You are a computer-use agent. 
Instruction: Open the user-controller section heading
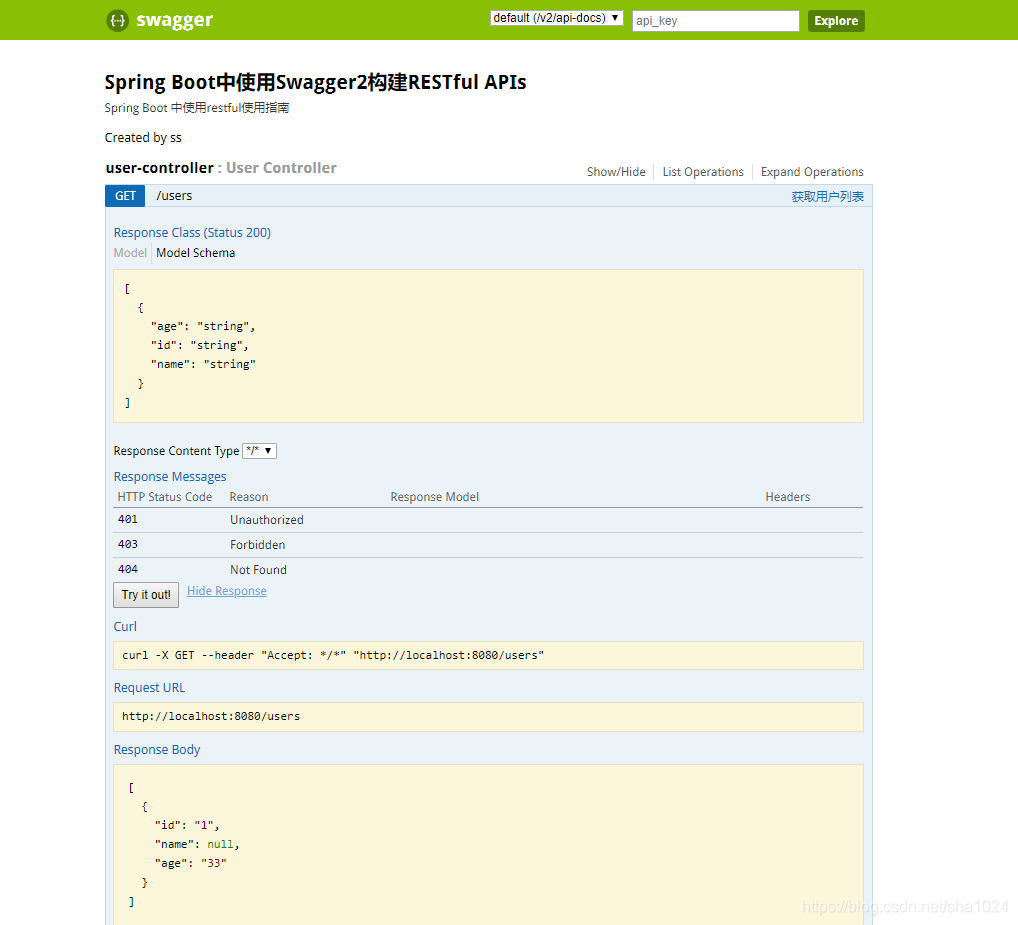coord(160,168)
